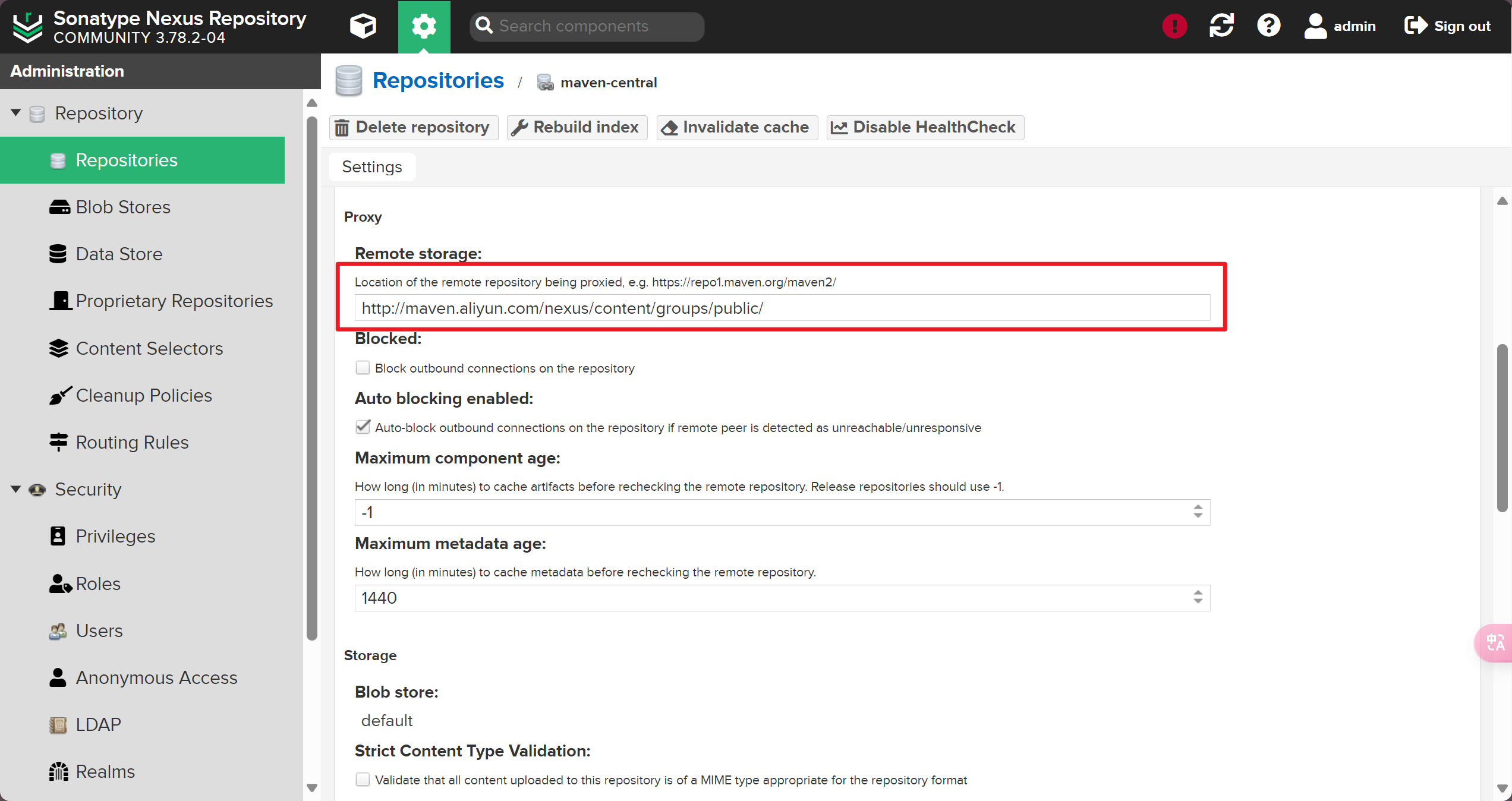Open Content Selectors in the sidebar

click(149, 349)
